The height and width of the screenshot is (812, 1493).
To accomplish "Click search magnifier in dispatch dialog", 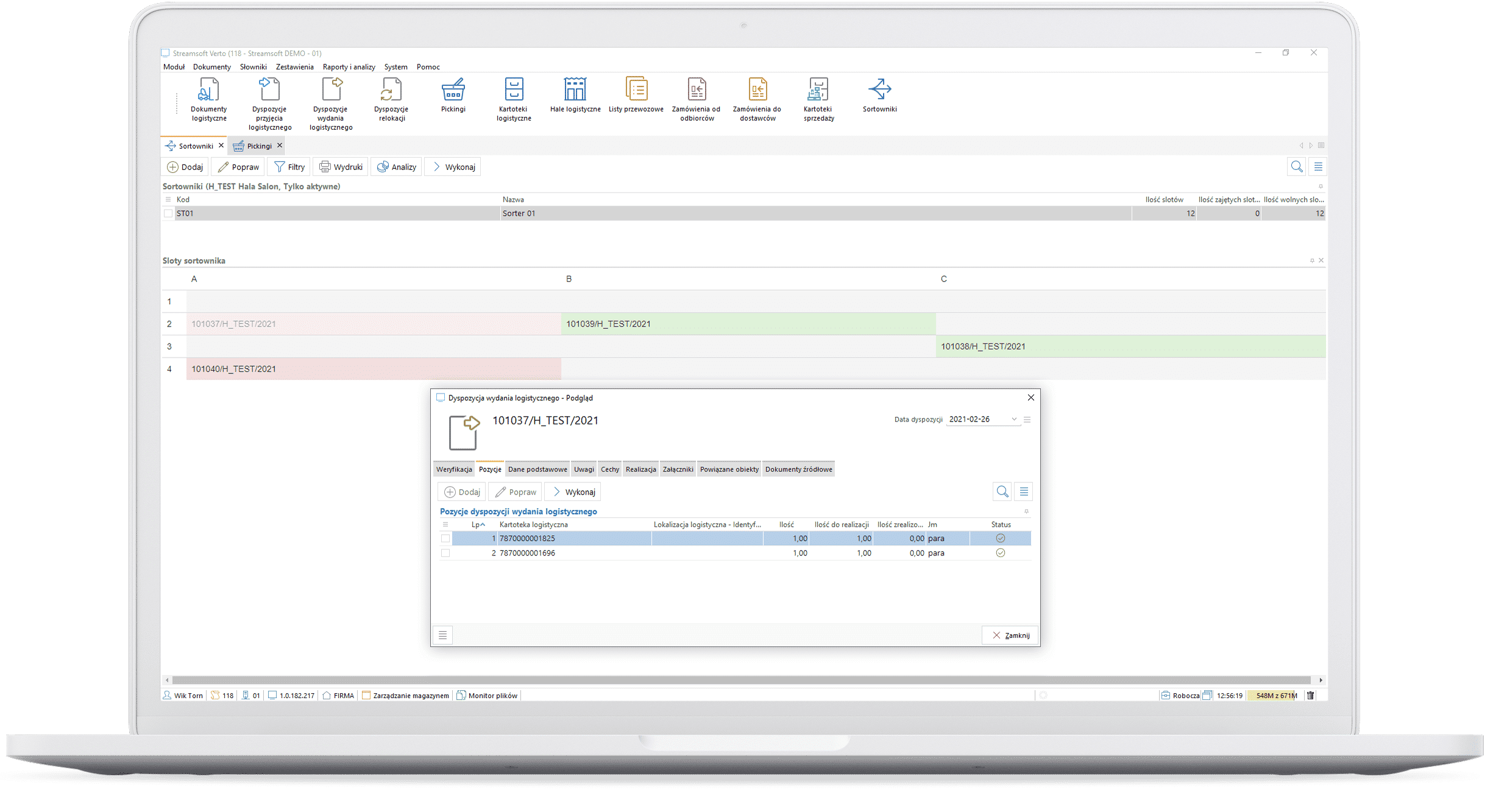I will click(x=1002, y=492).
